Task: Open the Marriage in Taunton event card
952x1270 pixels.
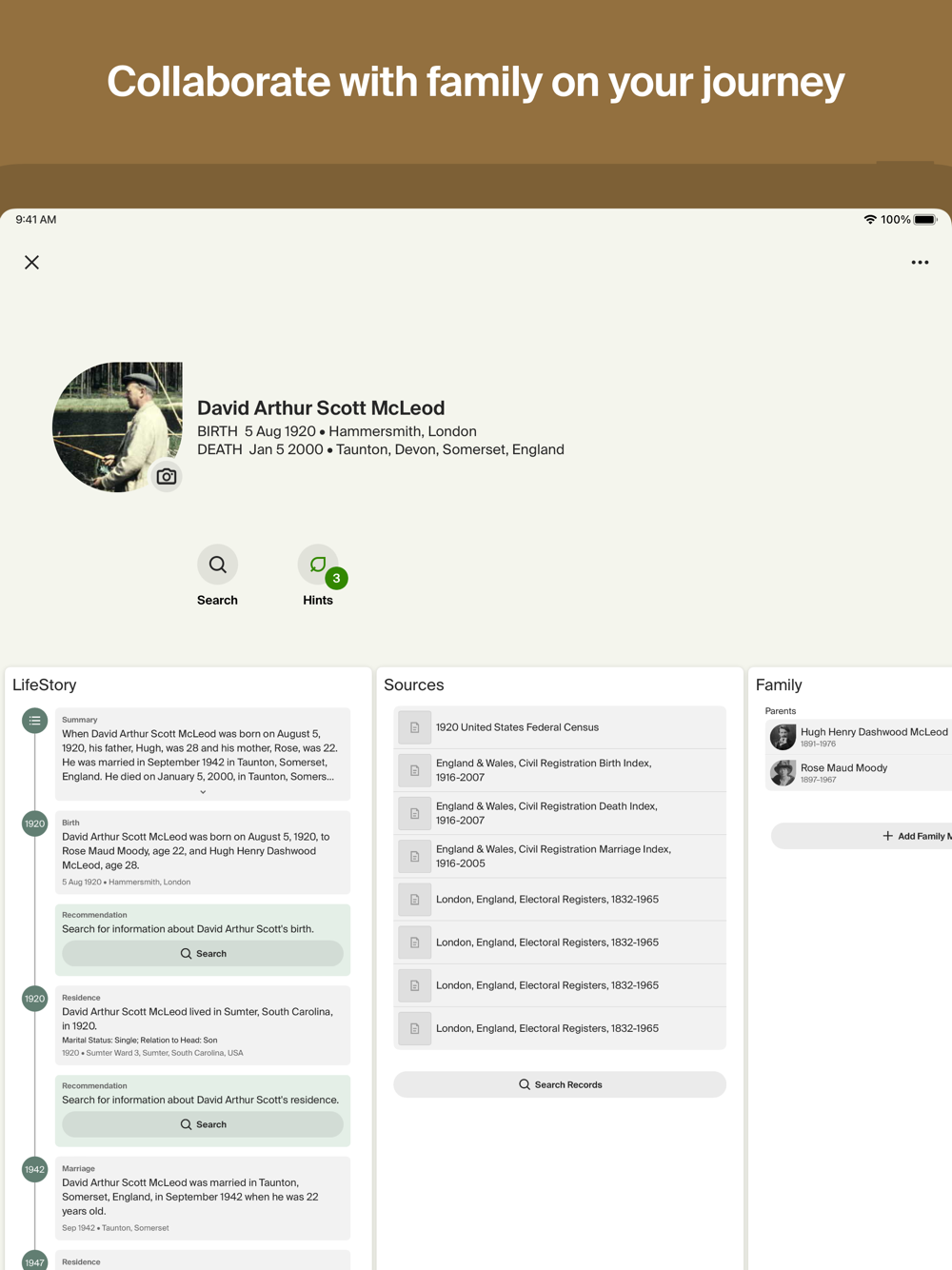Action: tap(203, 1198)
